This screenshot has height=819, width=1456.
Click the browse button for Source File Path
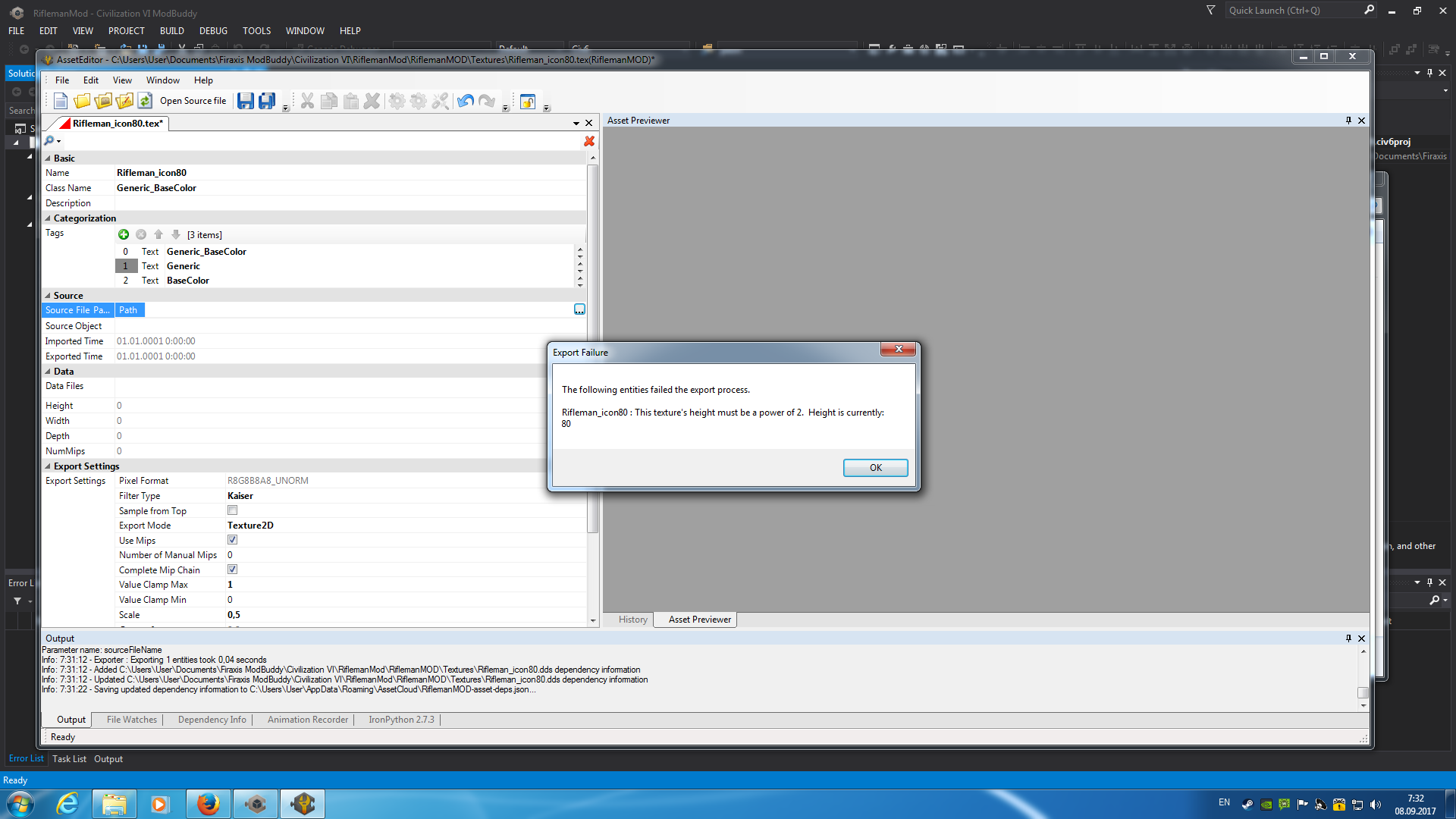(x=579, y=309)
